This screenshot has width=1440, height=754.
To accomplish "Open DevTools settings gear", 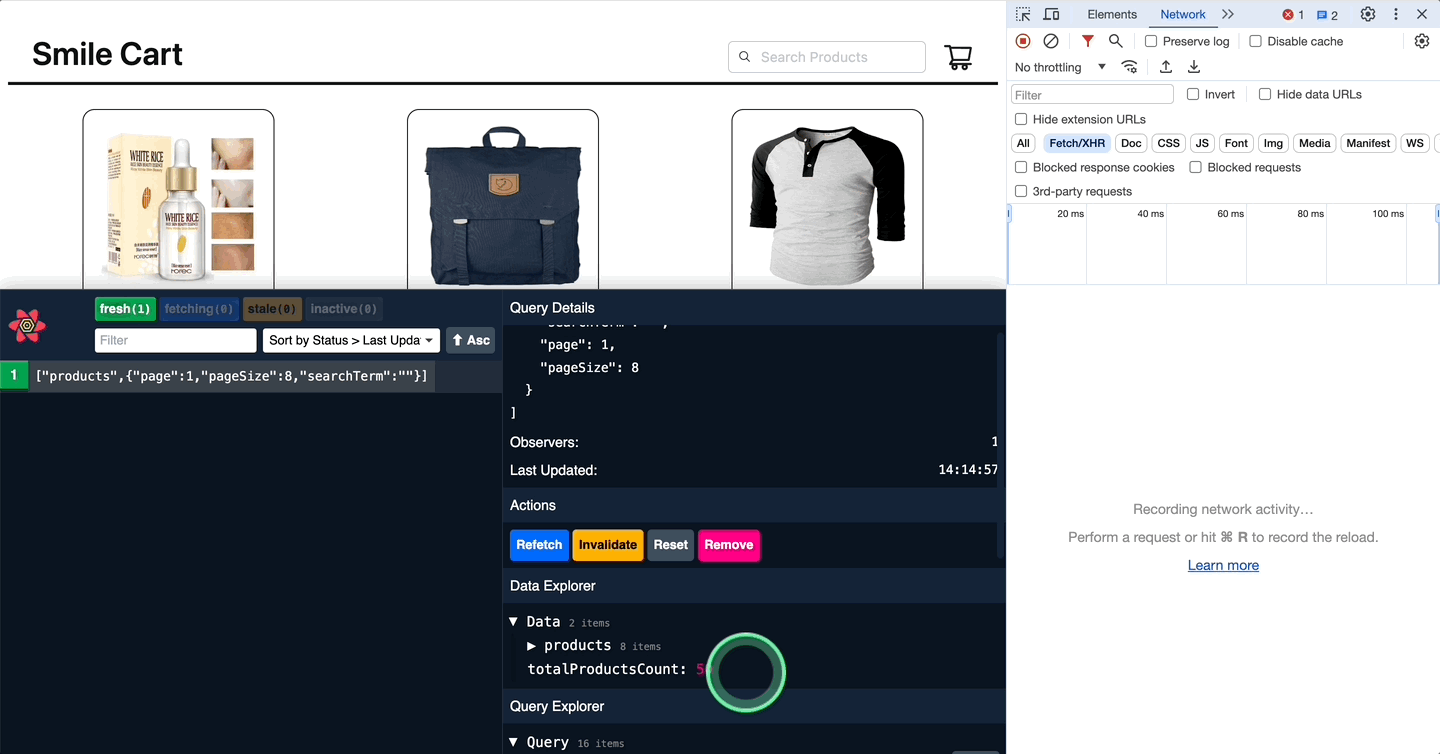I will coord(1367,14).
